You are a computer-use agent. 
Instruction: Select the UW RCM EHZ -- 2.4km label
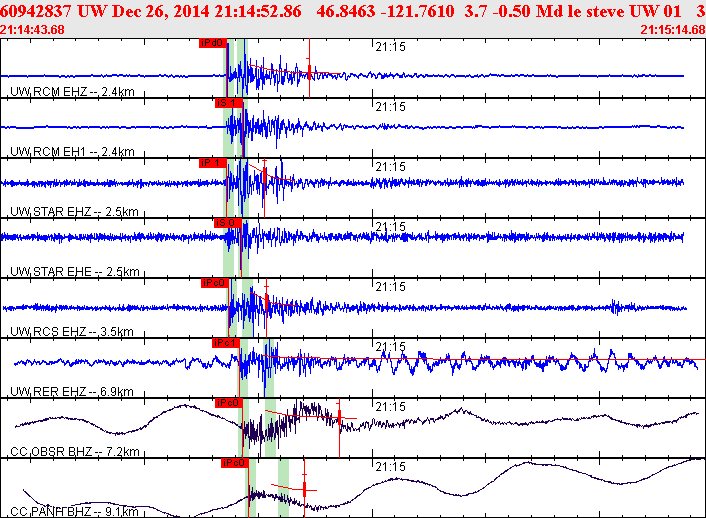(x=72, y=92)
